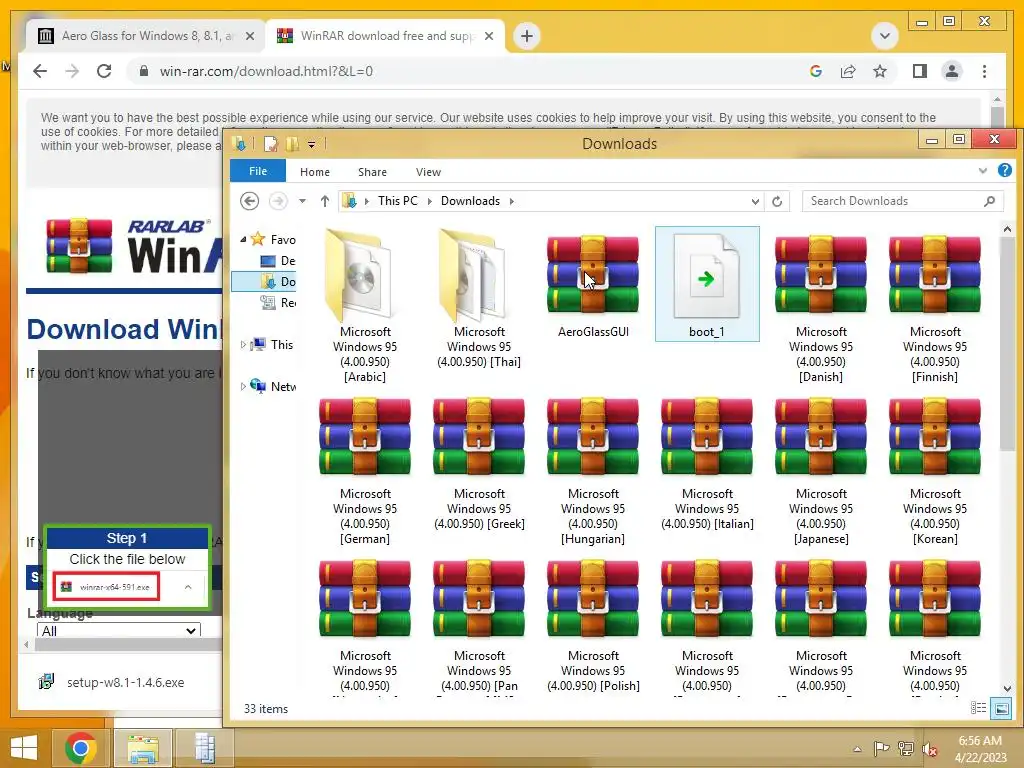Screen dimensions: 1024x768
Task: Expand the This PC tree node
Action: [x=243, y=344]
